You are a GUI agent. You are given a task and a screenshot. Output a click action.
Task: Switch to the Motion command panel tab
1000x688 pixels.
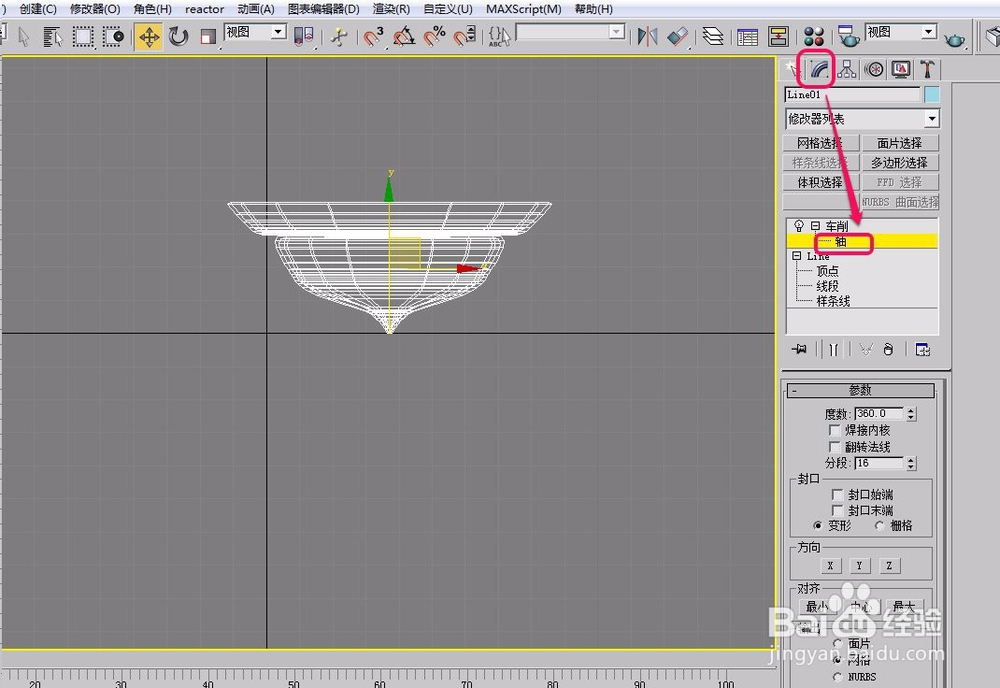pos(874,70)
